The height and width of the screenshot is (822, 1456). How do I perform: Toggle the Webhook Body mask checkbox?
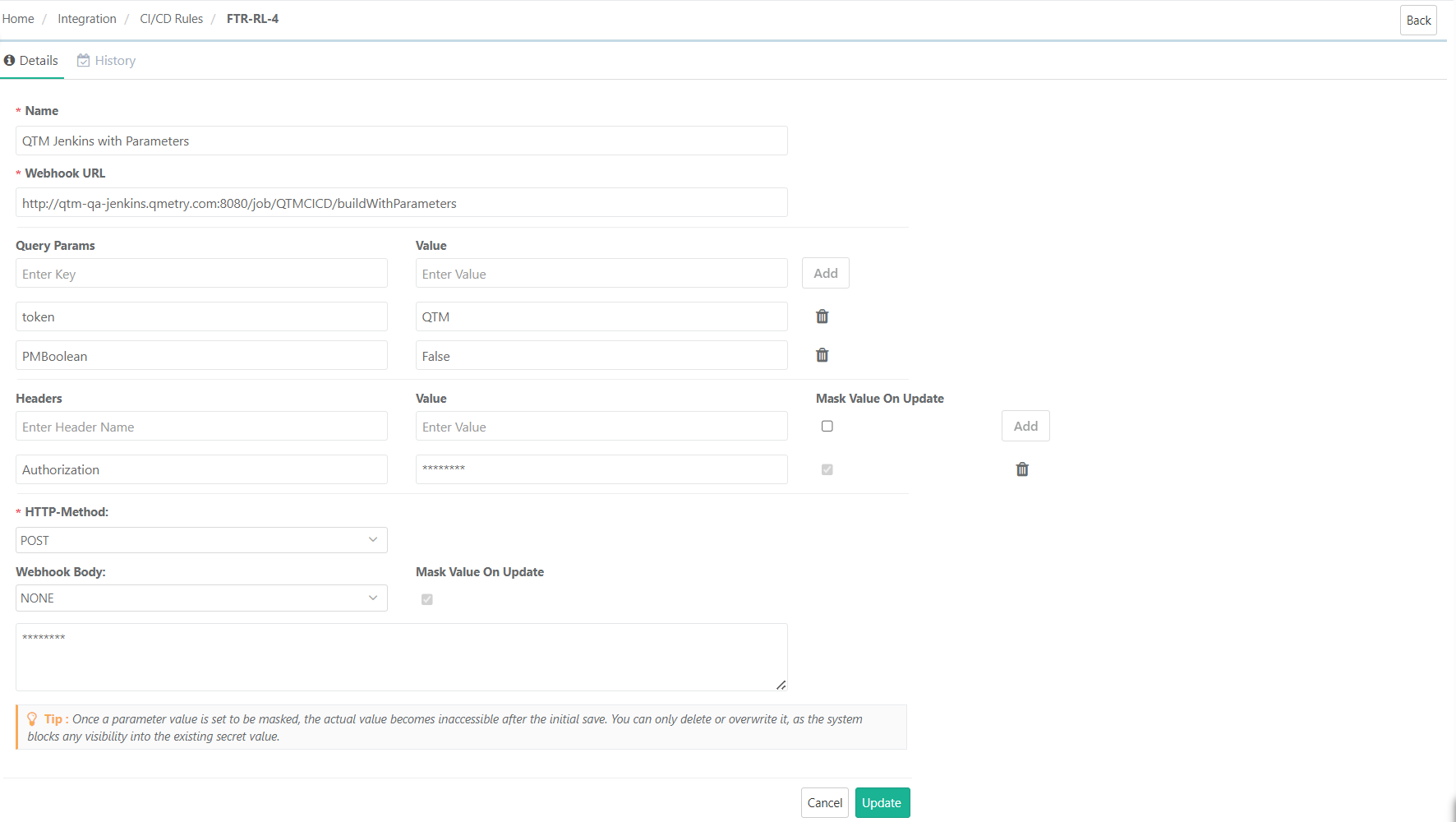point(426,599)
